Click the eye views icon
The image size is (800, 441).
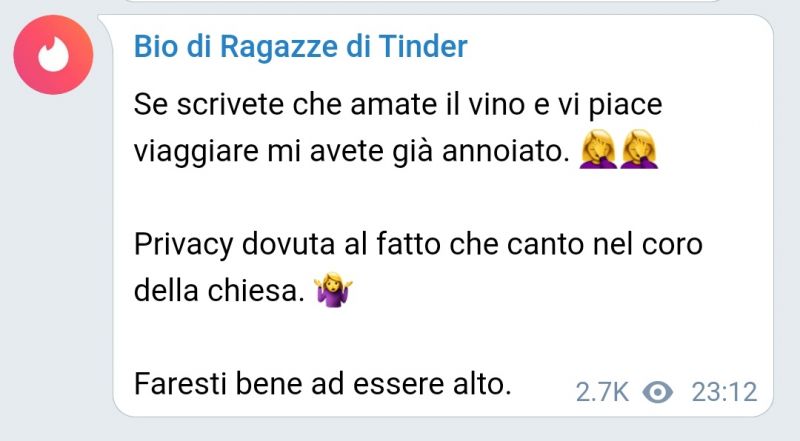tap(658, 393)
